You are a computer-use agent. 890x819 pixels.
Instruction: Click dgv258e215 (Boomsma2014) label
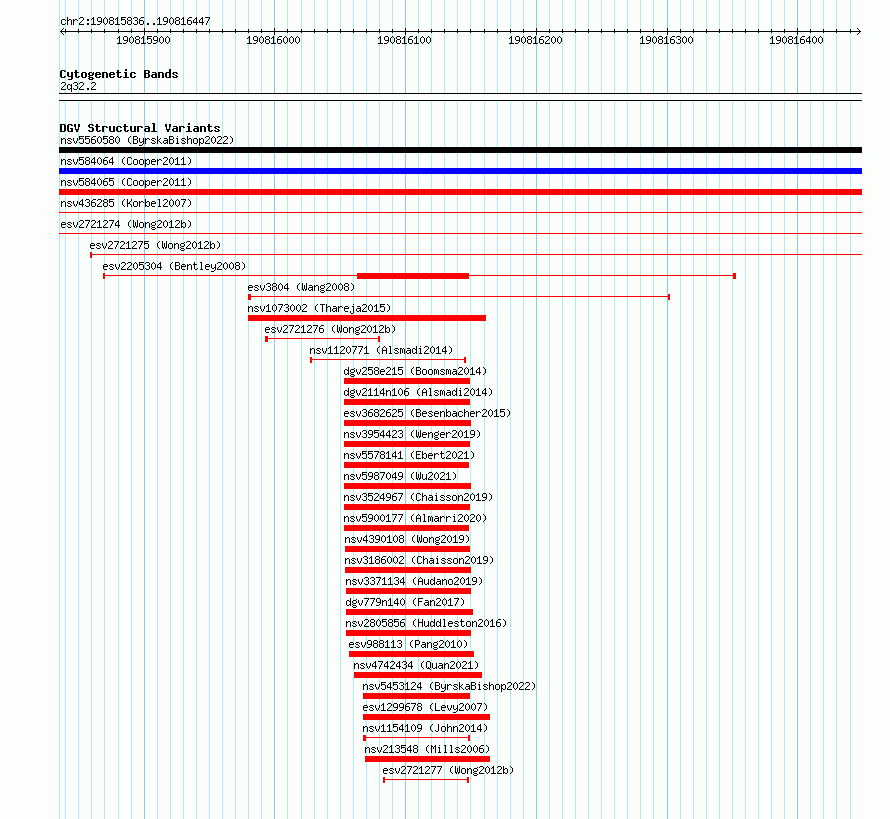(x=415, y=371)
